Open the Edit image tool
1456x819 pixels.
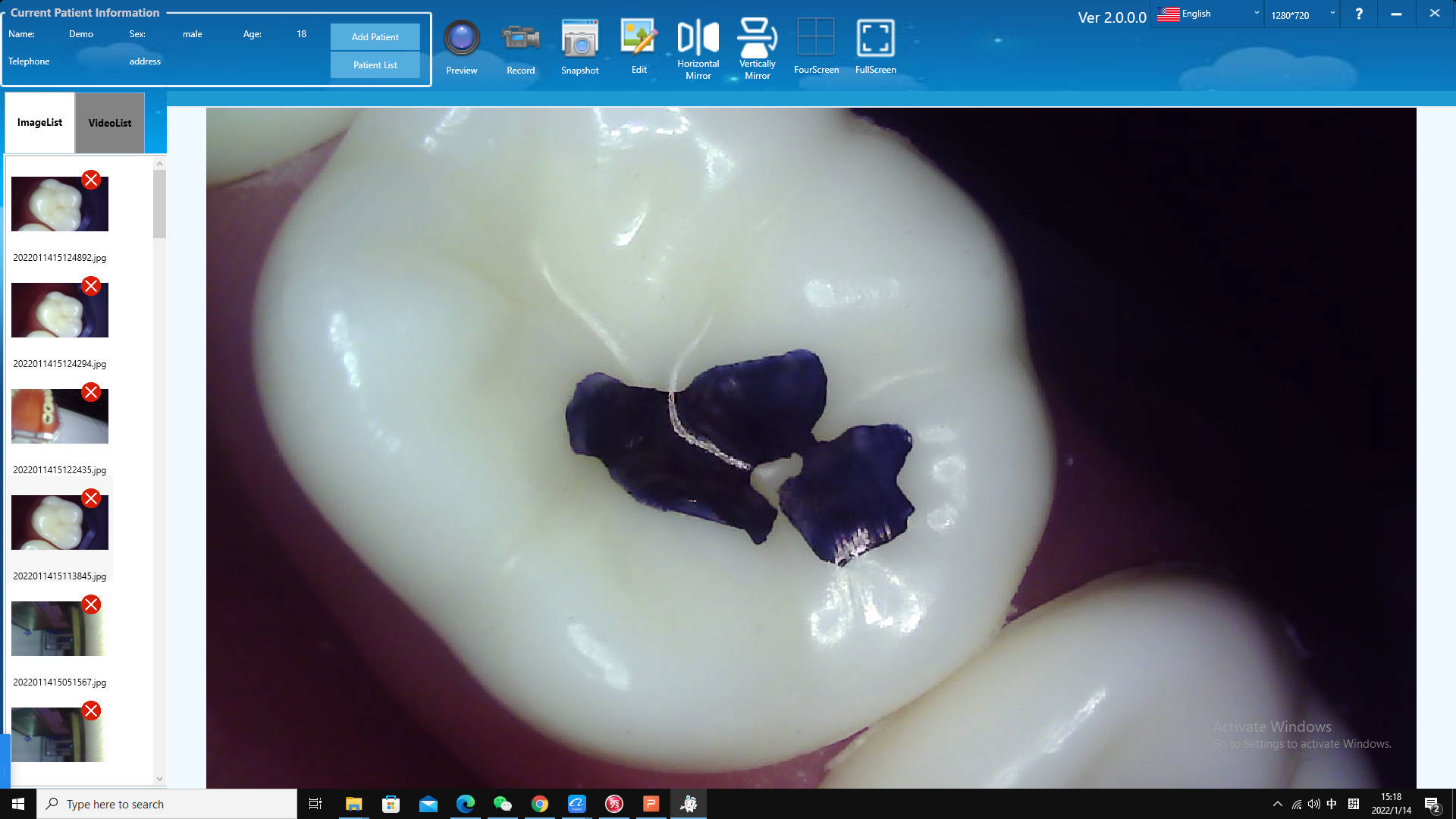[639, 38]
